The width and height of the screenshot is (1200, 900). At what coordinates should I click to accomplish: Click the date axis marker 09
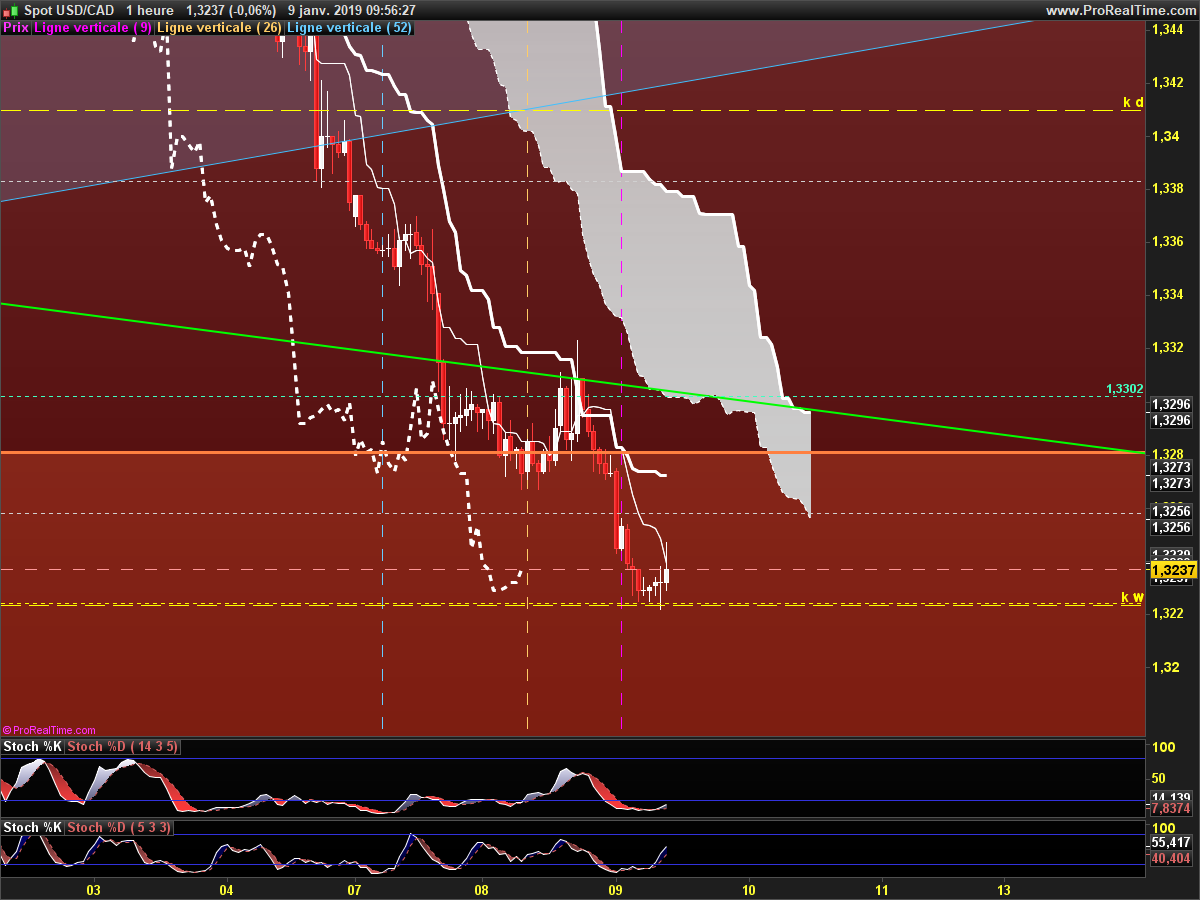pos(615,890)
